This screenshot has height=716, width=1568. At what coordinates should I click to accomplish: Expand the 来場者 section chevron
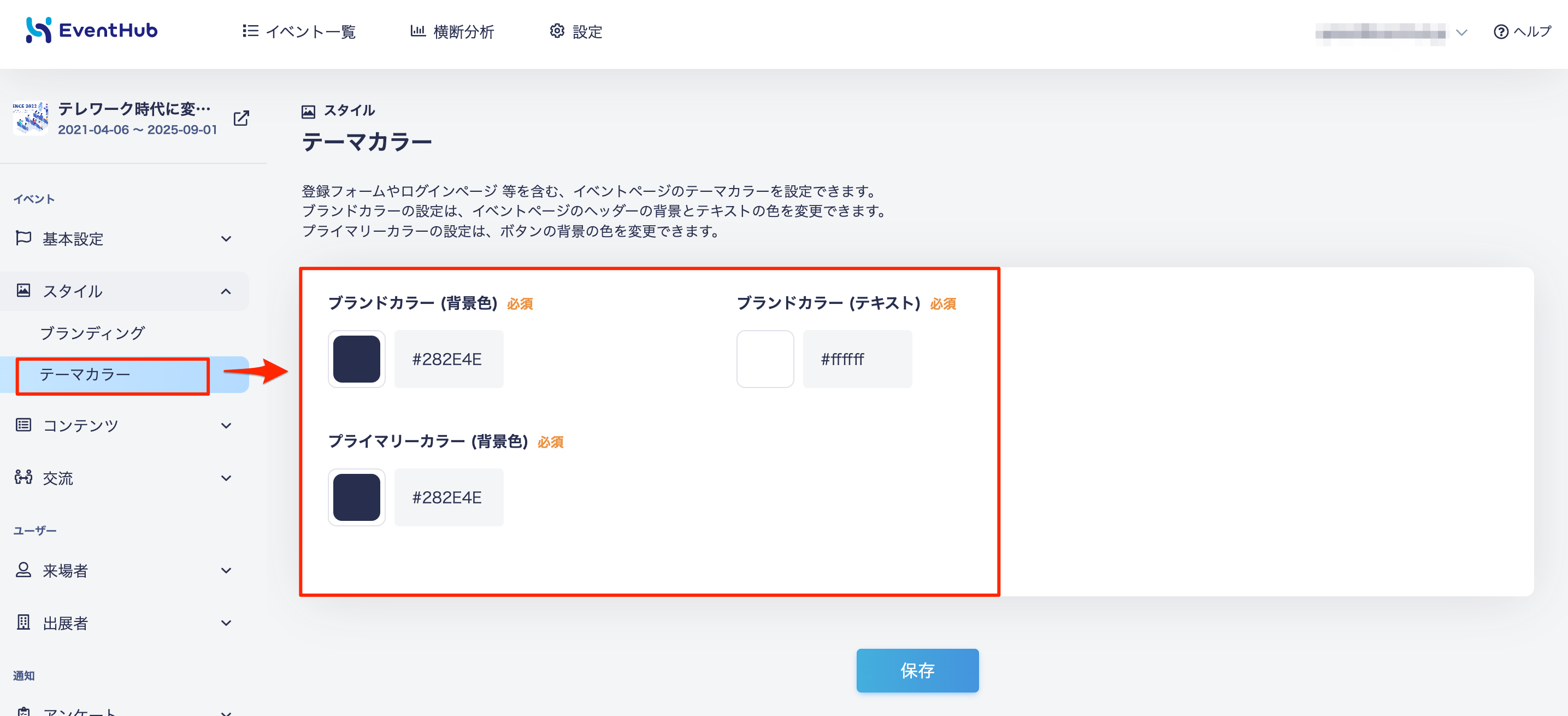pyautogui.click(x=226, y=571)
